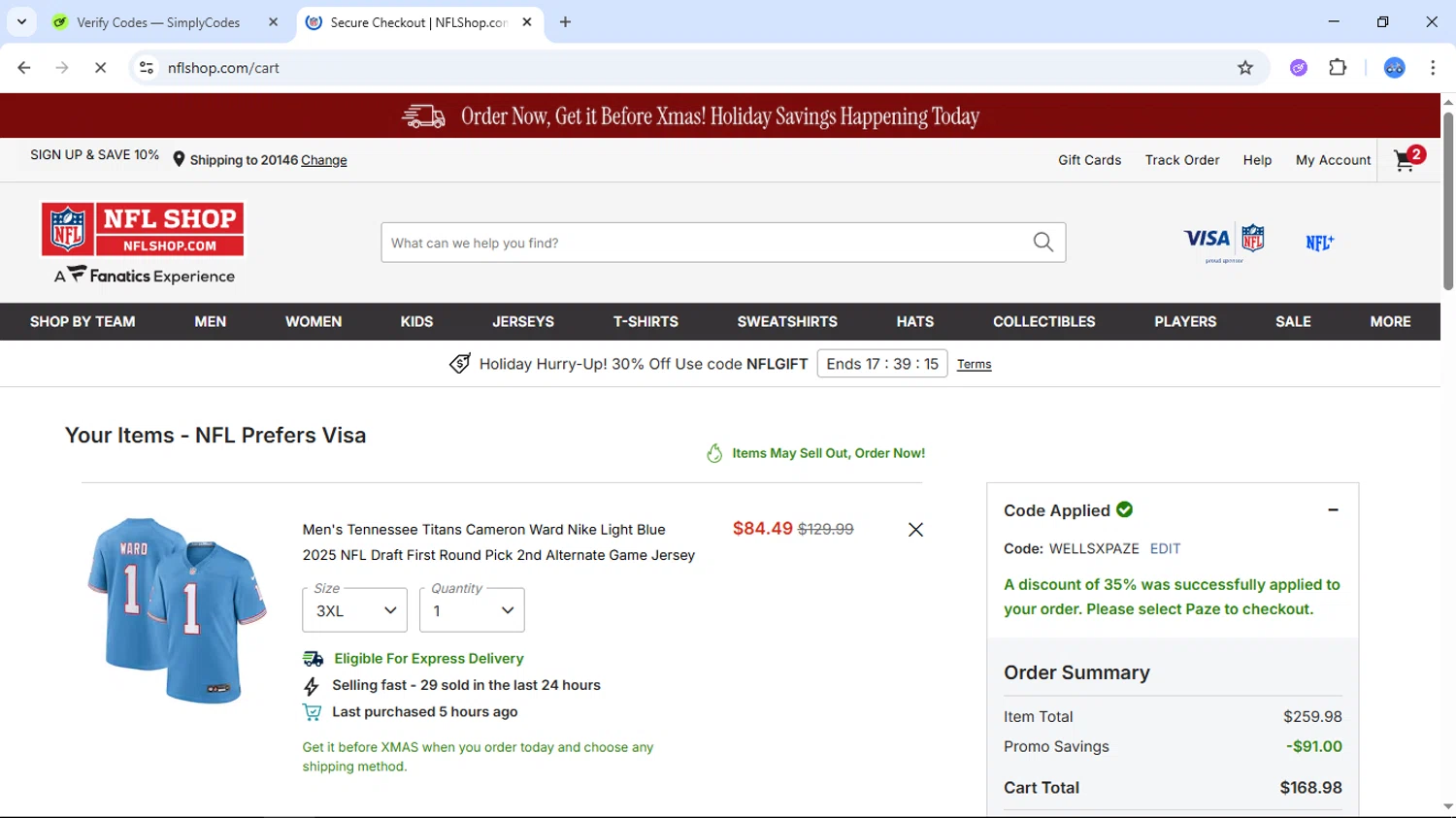Click the search magnifier icon
1456x818 pixels.
pyautogui.click(x=1043, y=243)
